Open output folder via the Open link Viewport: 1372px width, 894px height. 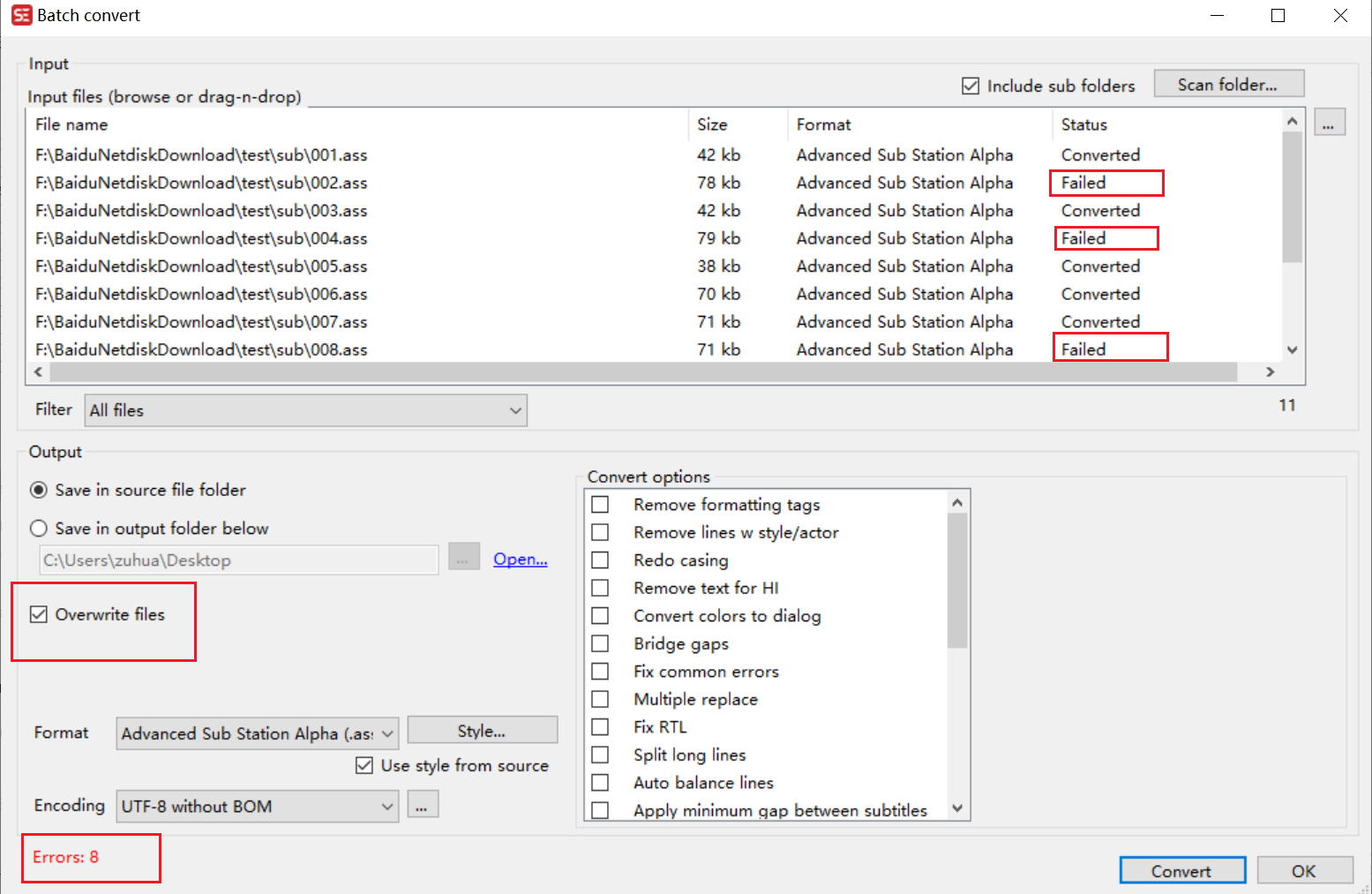[520, 559]
